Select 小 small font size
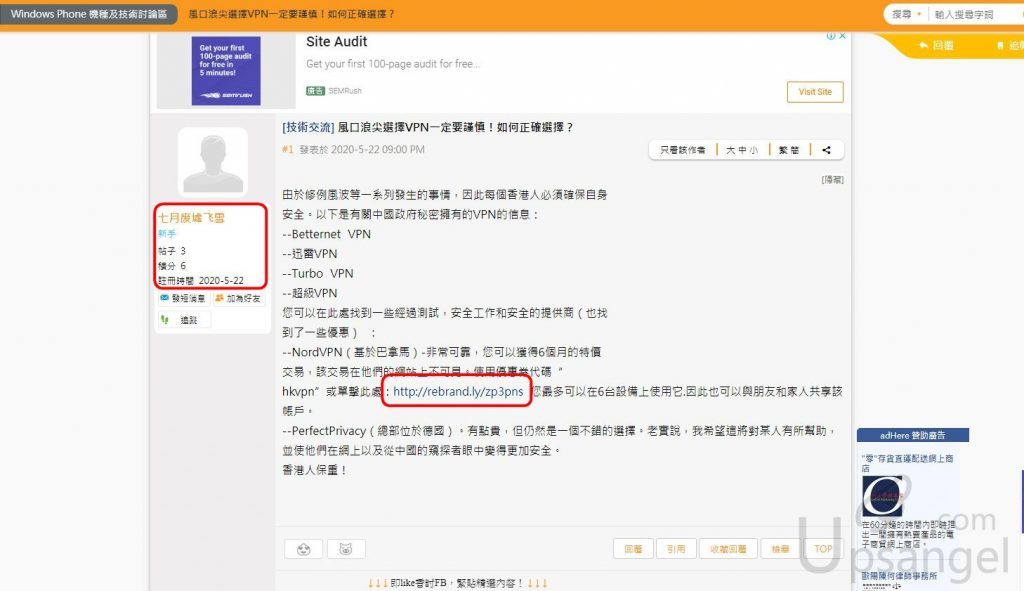Viewport: 1024px width, 591px height. pos(754,150)
